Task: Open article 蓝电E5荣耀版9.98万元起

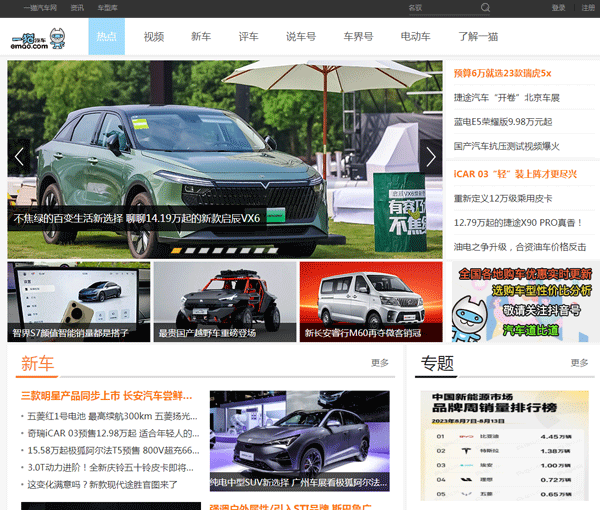Action: tap(503, 122)
